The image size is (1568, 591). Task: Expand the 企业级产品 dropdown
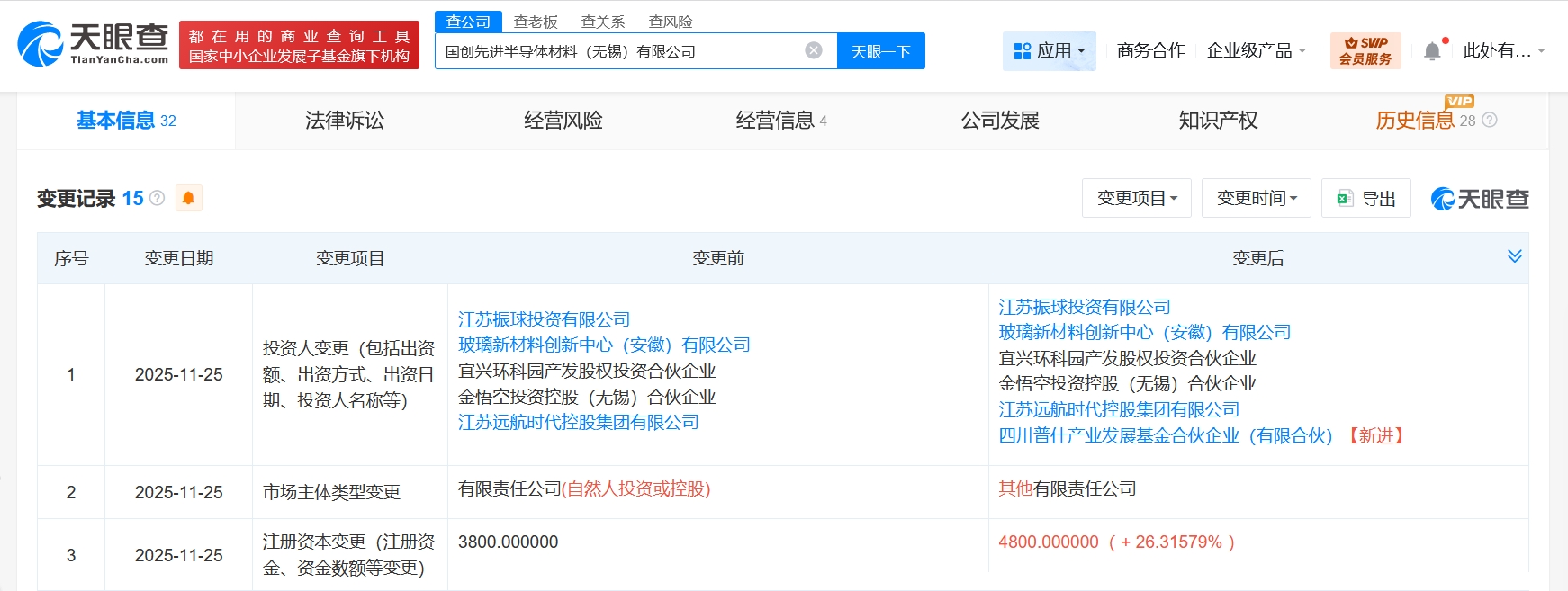pos(1256,51)
